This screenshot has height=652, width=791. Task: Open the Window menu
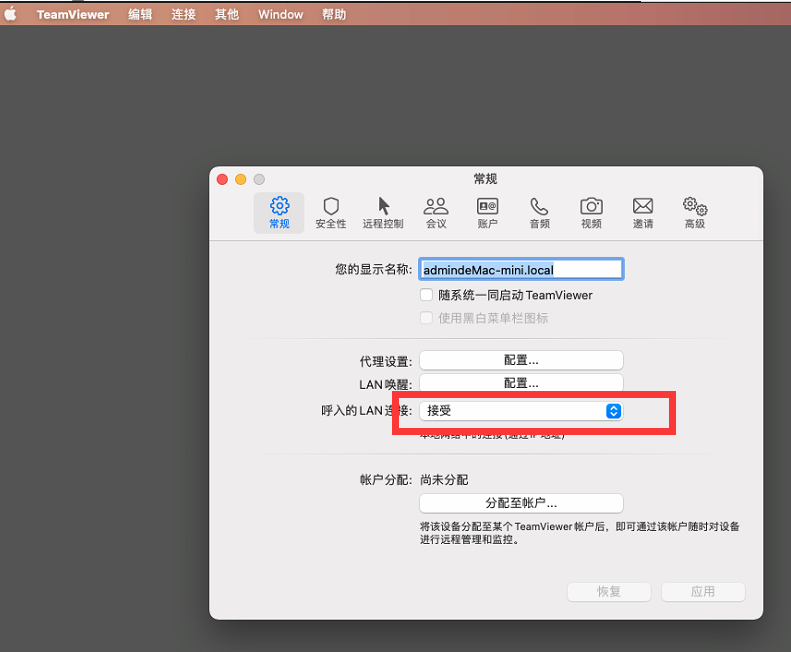(280, 14)
